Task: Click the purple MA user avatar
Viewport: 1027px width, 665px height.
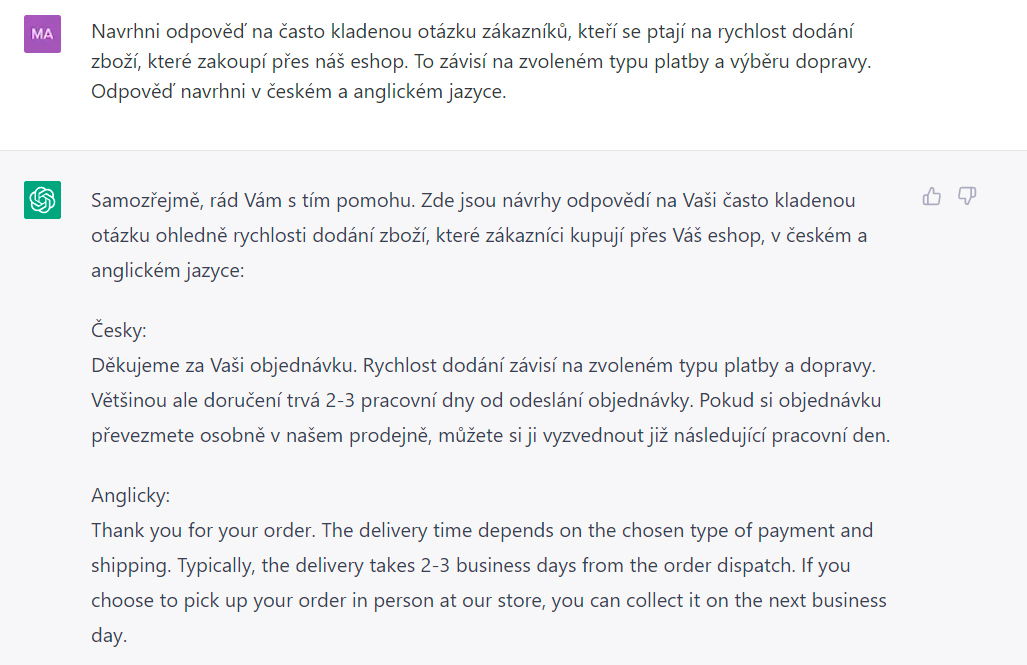Action: 43,34
